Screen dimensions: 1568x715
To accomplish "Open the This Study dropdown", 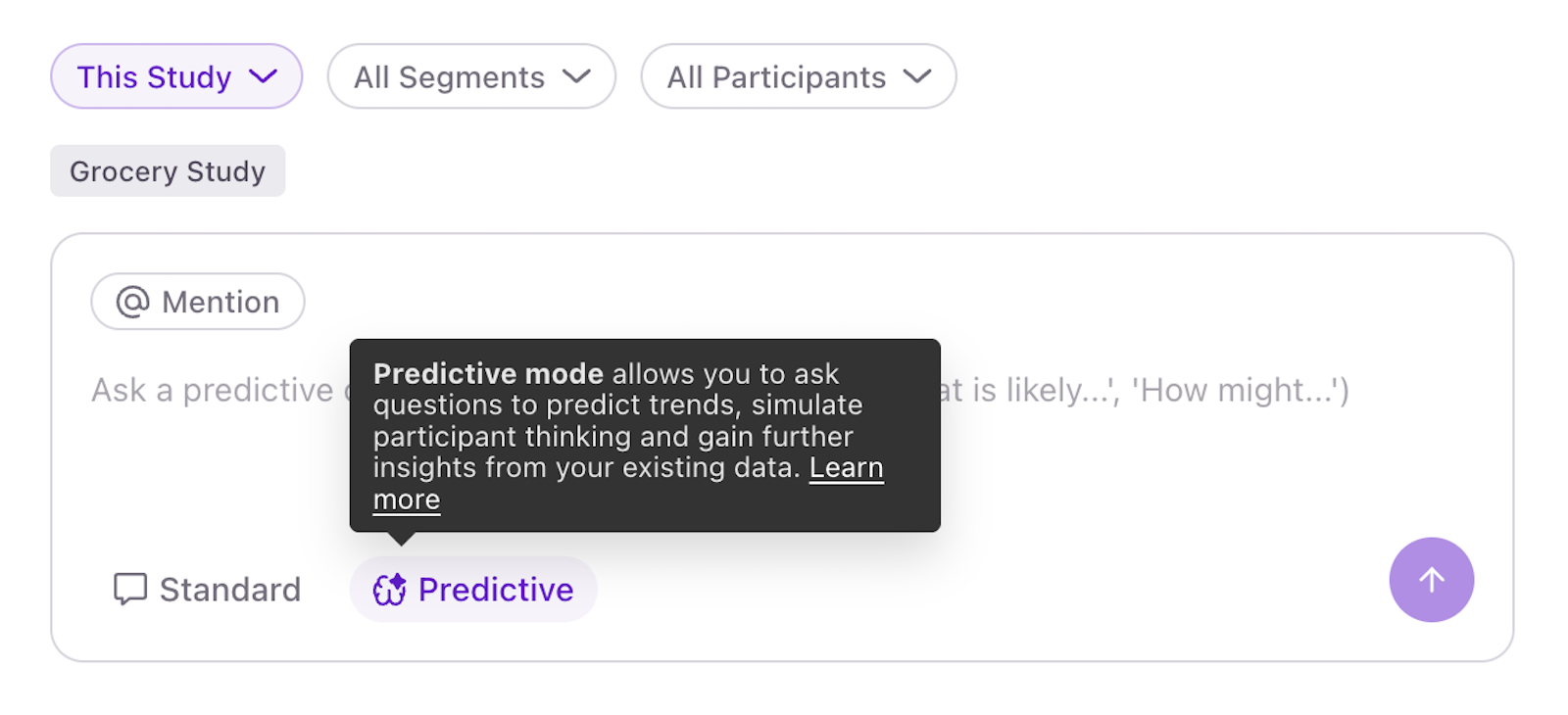I will [176, 76].
